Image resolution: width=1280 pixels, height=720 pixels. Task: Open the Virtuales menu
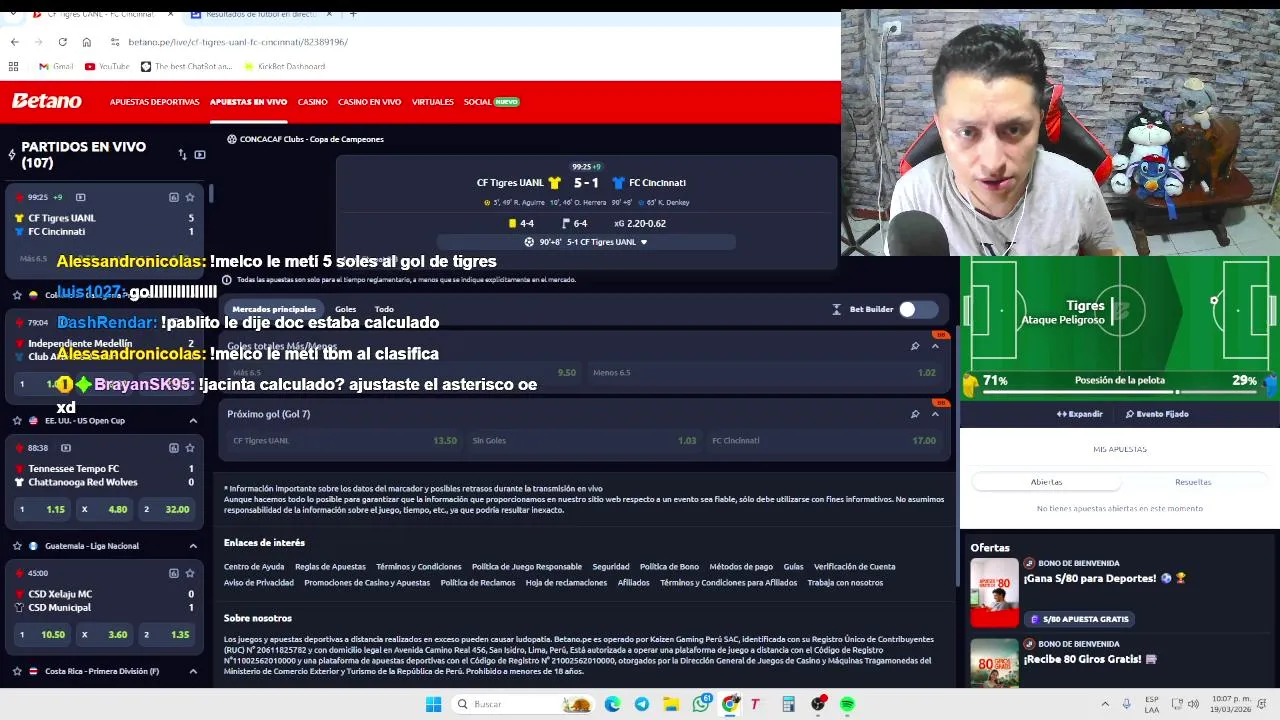point(432,102)
